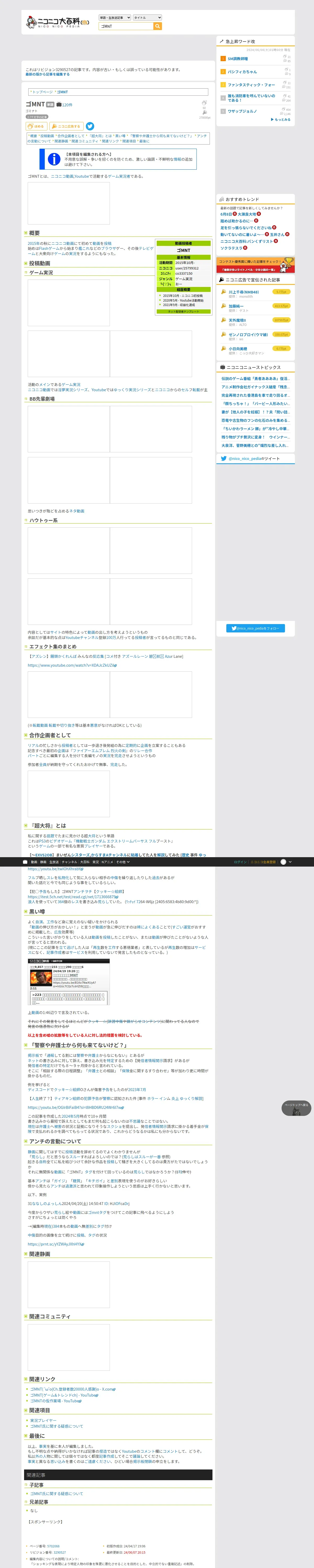Click the Nico Nico Pedia logo
Image resolution: width=314 pixels, height=1568 pixels.
[58, 22]
